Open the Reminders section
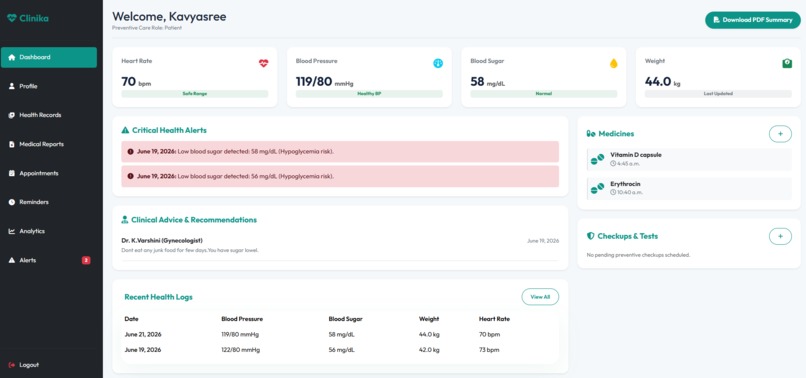The height and width of the screenshot is (378, 806). 49,202
